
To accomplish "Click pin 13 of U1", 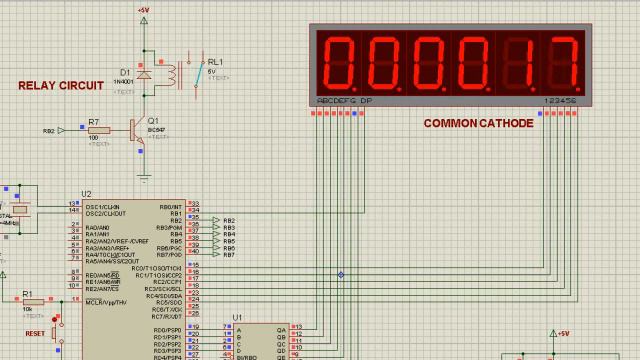I will coord(299,327).
